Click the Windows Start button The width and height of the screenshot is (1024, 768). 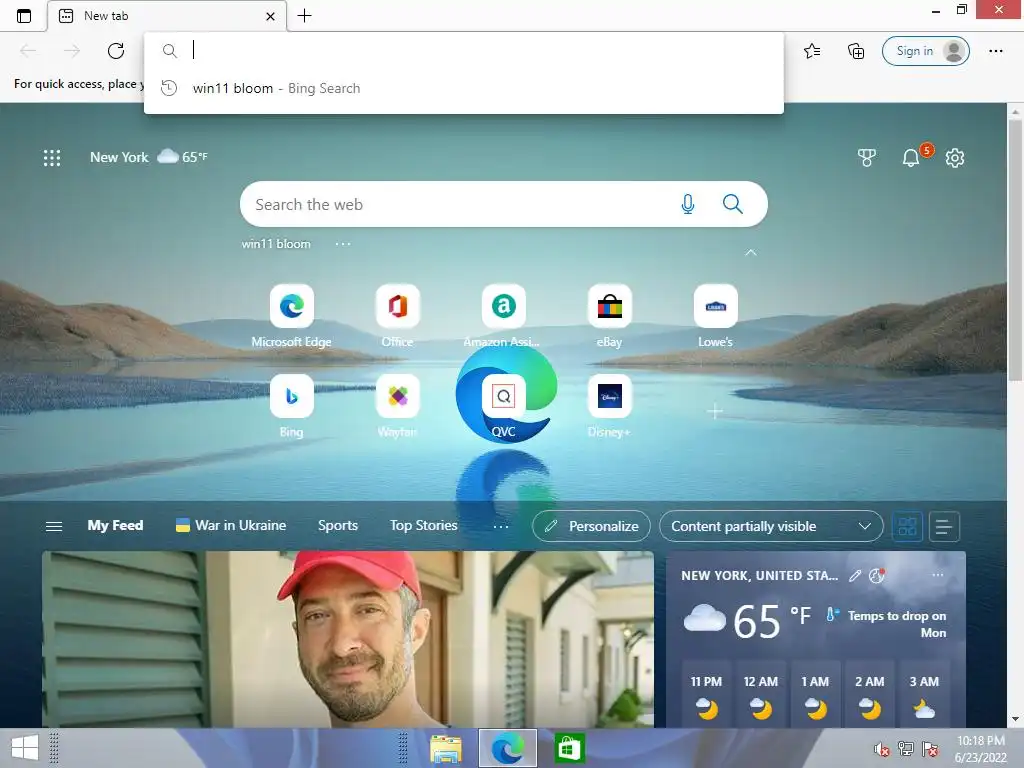[25, 748]
